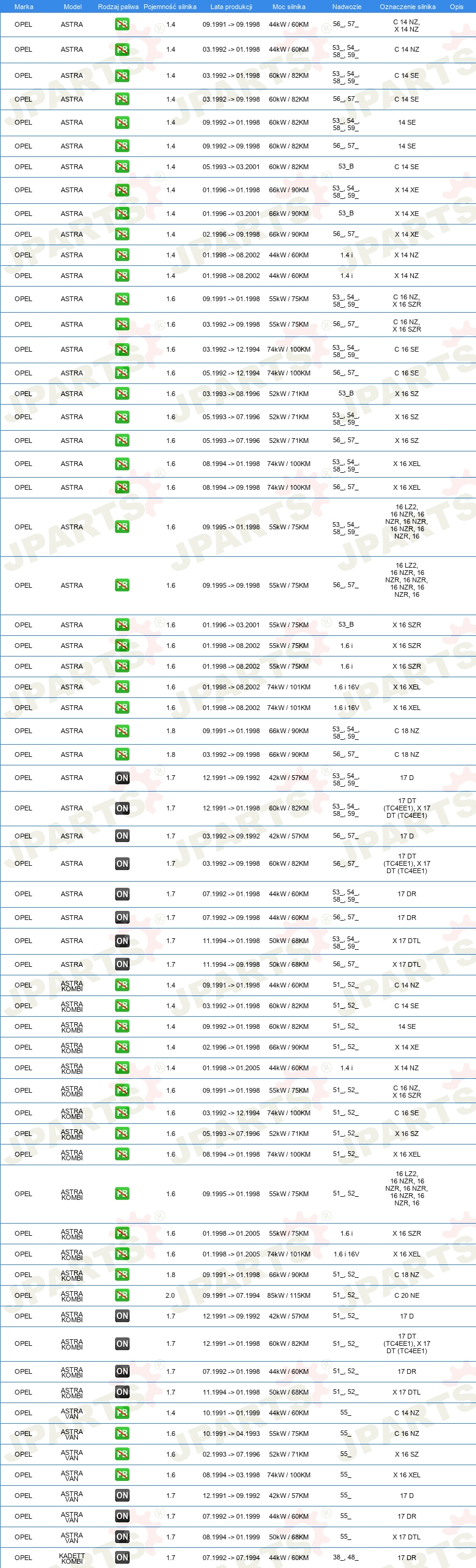Click ON icon in ASTRA 1.7 03.1992 -> 09.1992 row
This screenshot has height=1568, width=476.
pyautogui.click(x=122, y=837)
